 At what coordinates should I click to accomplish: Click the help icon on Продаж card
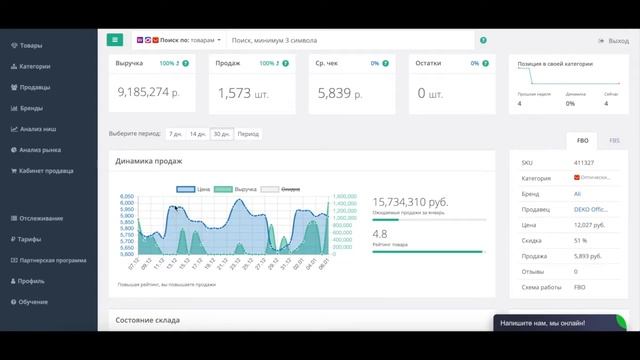[286, 63]
